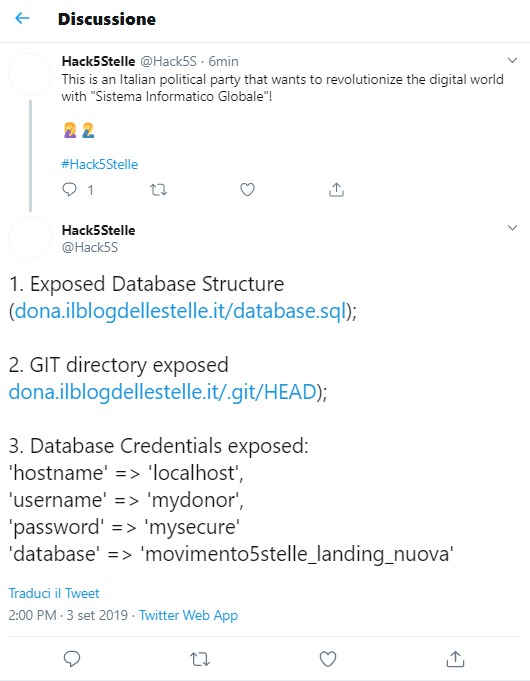Open the #Hack5Stelle hashtag
The width and height of the screenshot is (530, 681).
99,164
